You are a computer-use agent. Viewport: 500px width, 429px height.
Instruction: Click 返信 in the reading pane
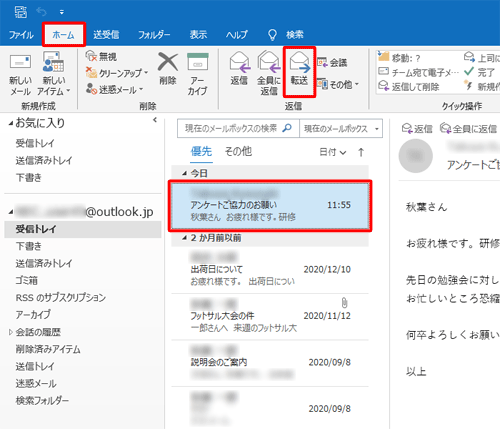coord(417,128)
